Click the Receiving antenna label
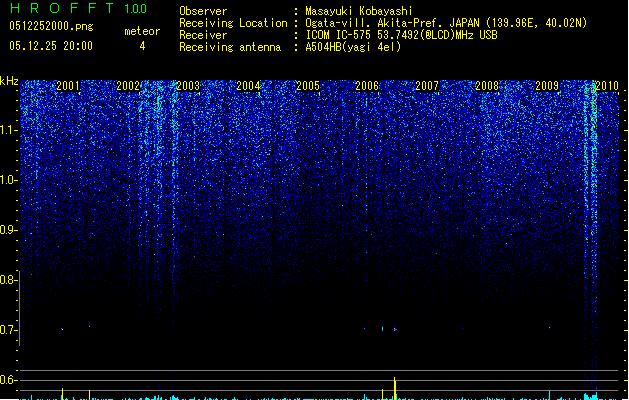Image resolution: width=629 pixels, height=400 pixels. [230, 47]
